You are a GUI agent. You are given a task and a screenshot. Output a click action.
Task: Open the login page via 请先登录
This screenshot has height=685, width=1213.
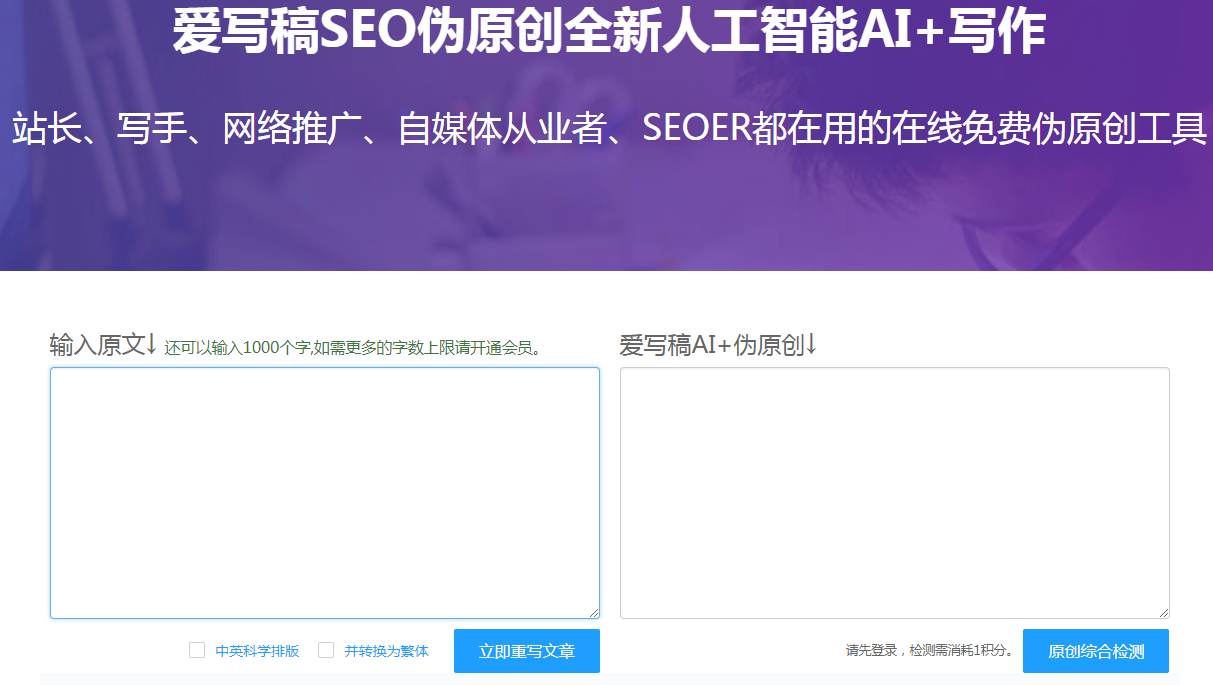point(872,650)
